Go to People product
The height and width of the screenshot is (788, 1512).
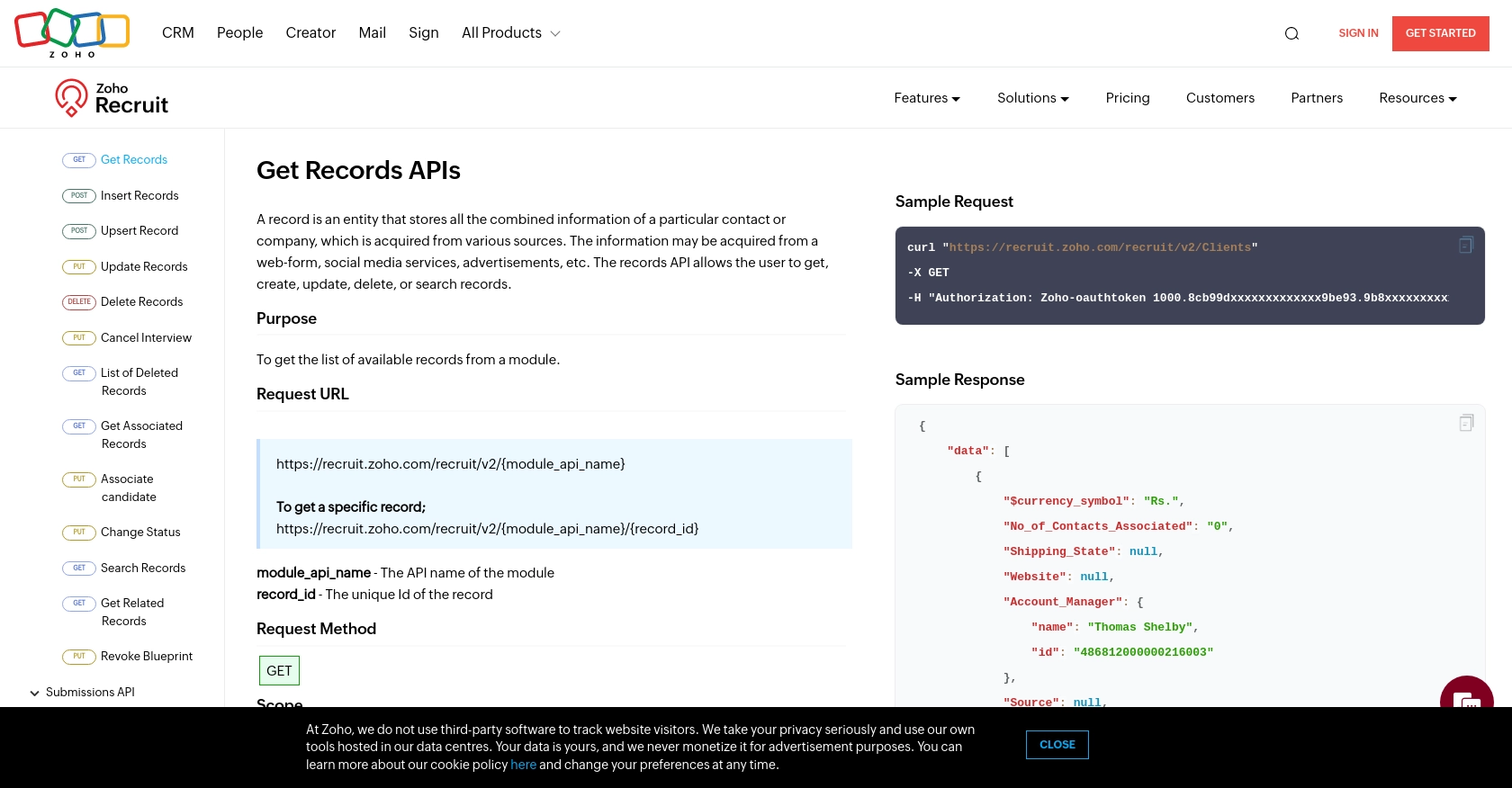pyautogui.click(x=240, y=33)
